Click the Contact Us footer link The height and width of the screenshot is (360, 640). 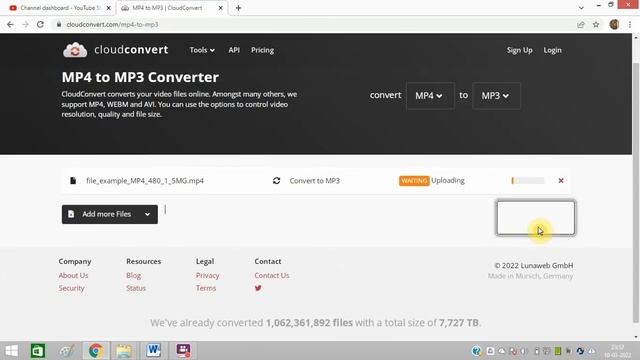[x=272, y=276]
